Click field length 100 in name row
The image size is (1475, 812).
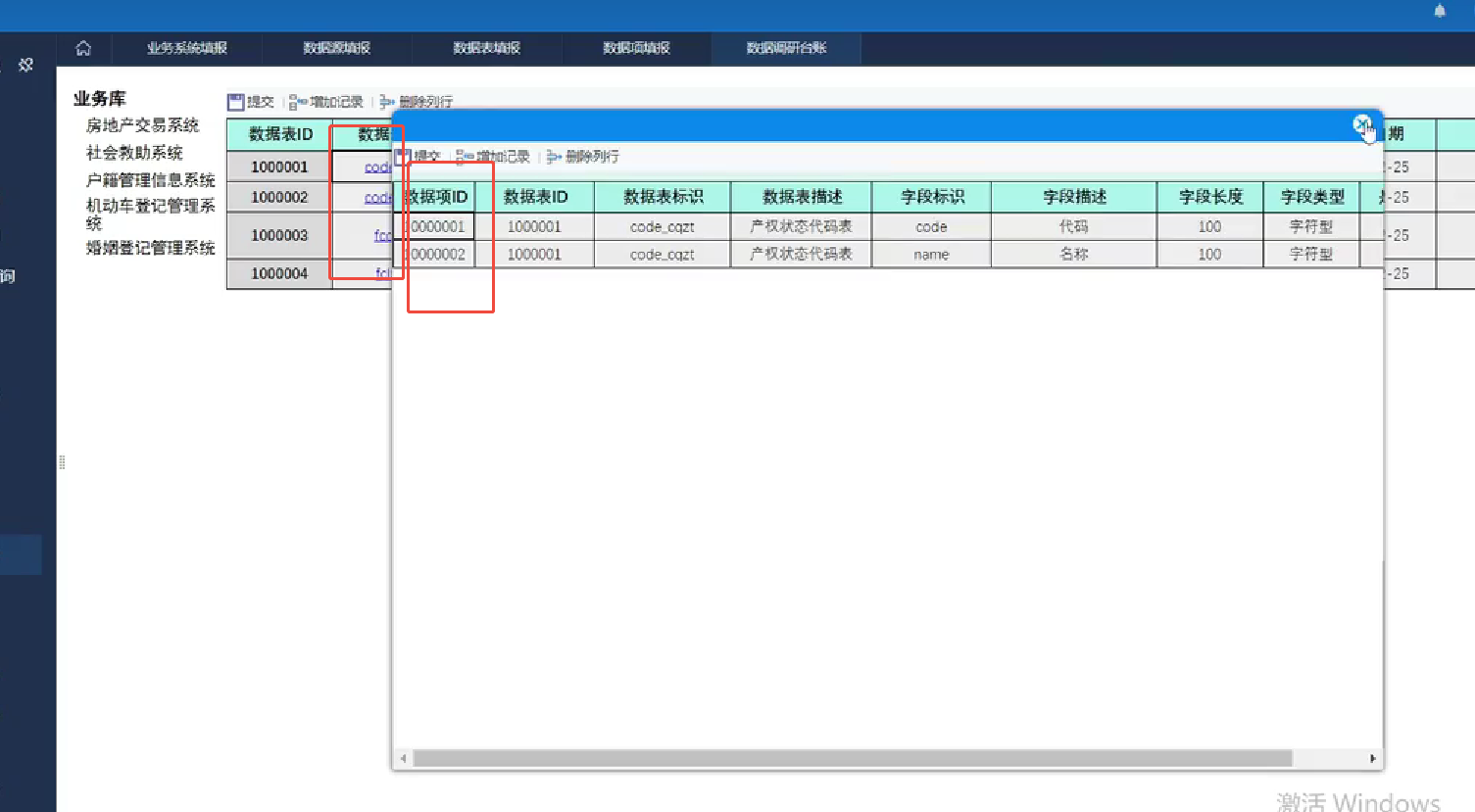pos(1210,254)
